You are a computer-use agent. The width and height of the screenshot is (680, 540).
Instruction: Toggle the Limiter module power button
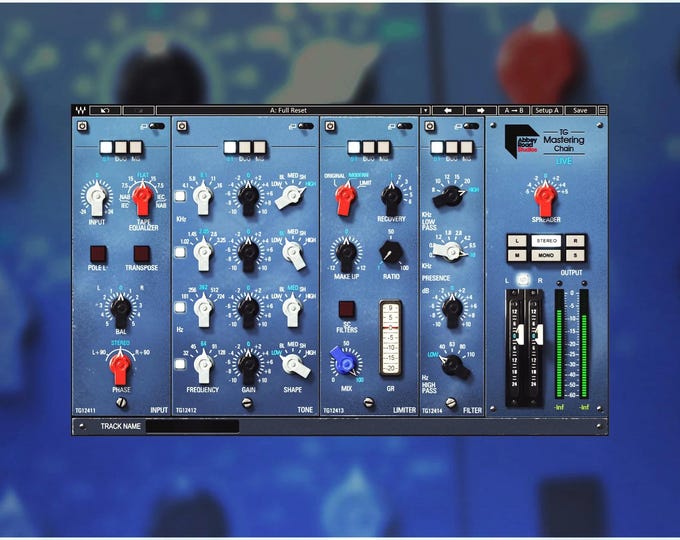click(x=330, y=126)
